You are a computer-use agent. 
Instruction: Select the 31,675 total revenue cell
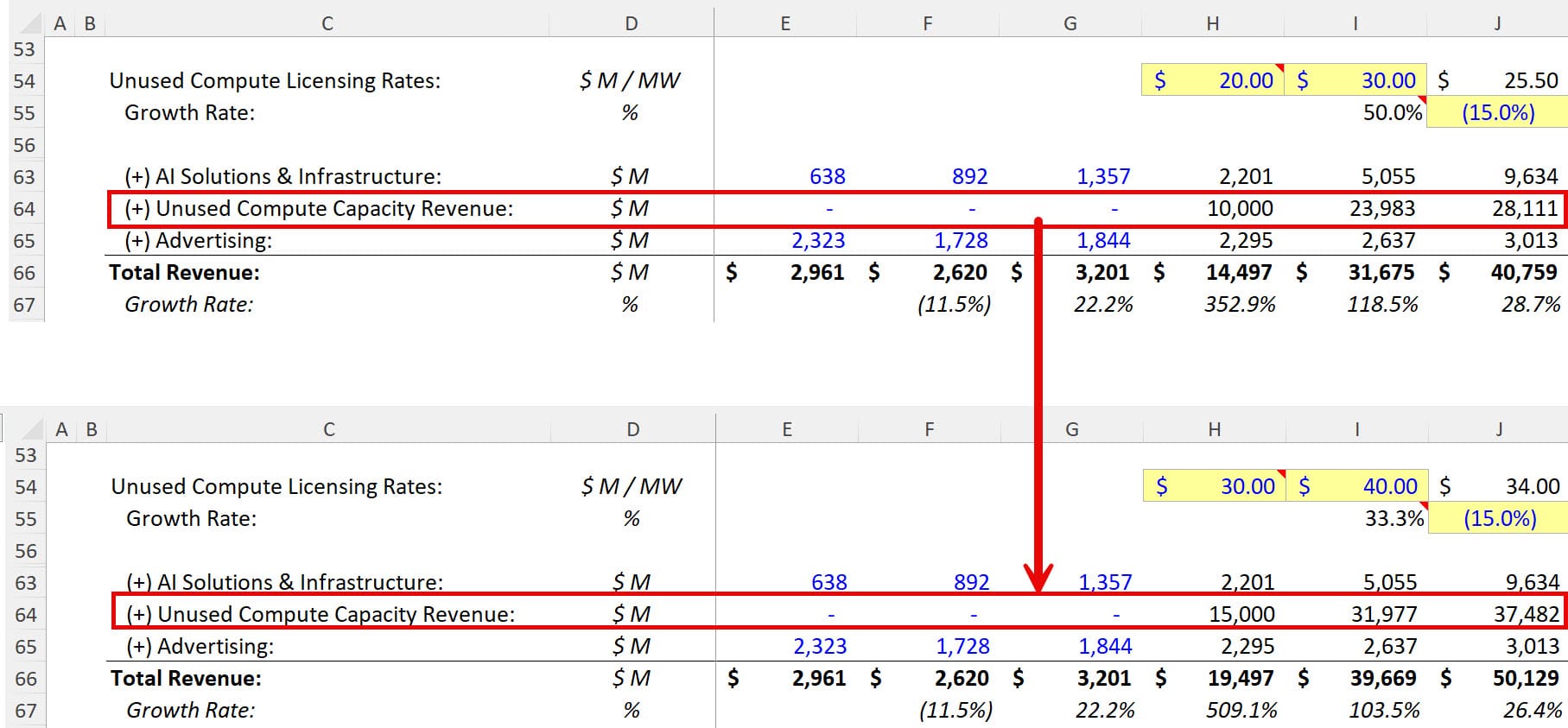[1355, 272]
